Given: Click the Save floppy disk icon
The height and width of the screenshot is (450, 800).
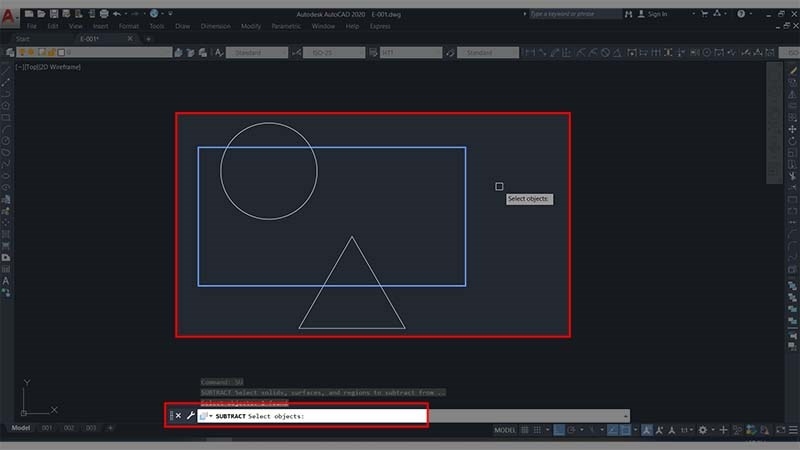Looking at the screenshot, I should pyautogui.click(x=54, y=14).
